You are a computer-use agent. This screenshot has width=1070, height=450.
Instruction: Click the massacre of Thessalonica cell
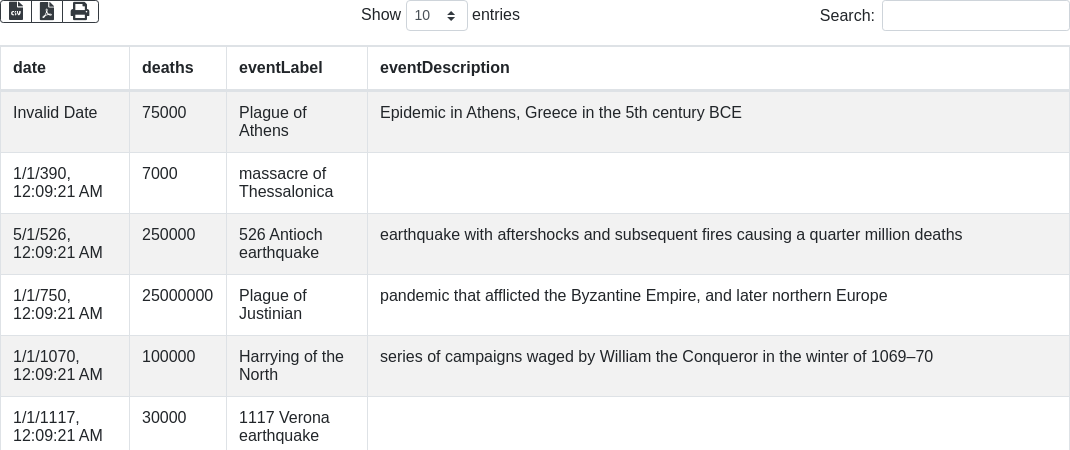286,183
